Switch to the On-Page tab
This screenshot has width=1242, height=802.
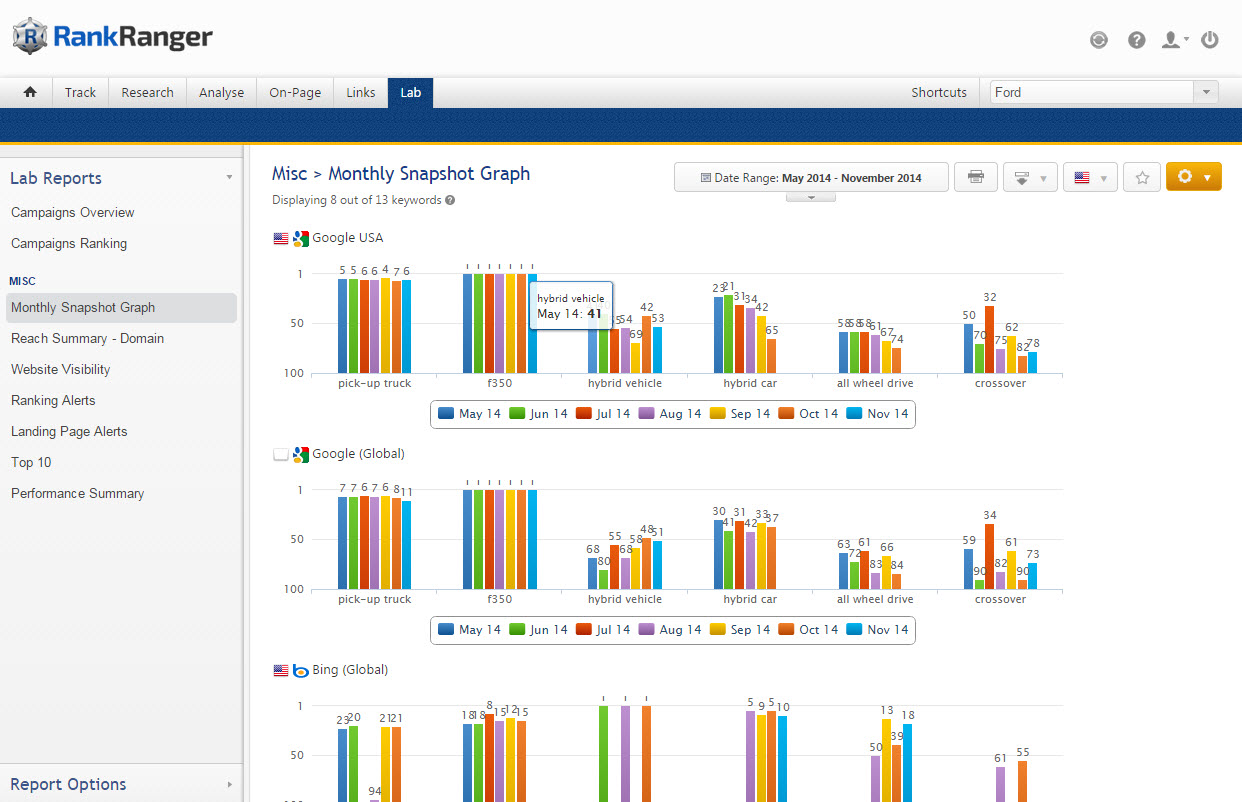[295, 92]
